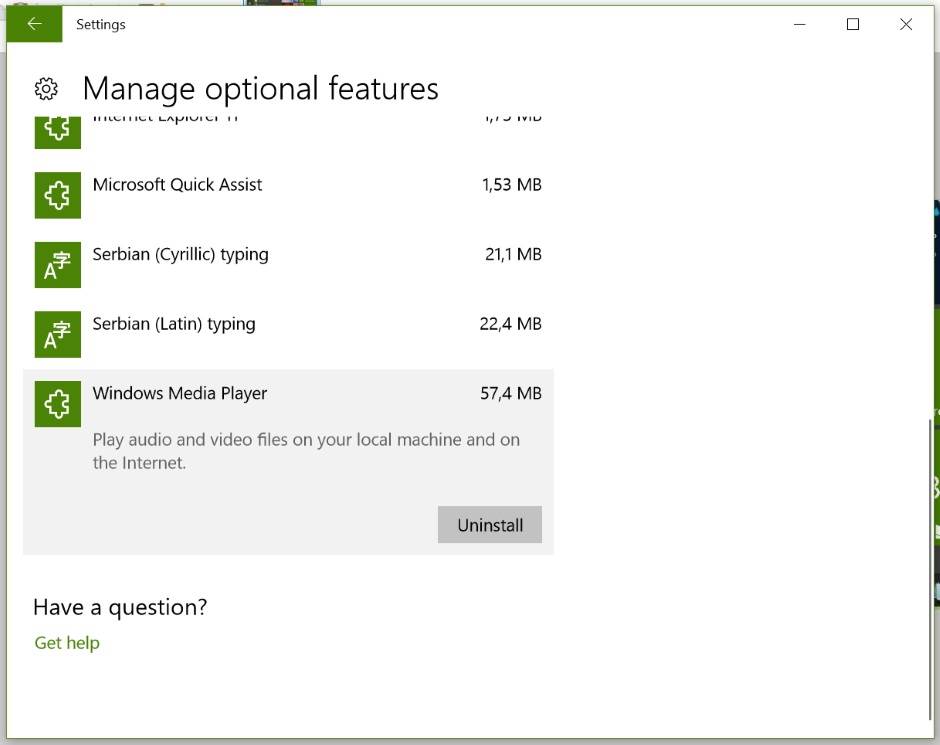Maximize the Settings window
This screenshot has height=745, width=940.
(853, 24)
